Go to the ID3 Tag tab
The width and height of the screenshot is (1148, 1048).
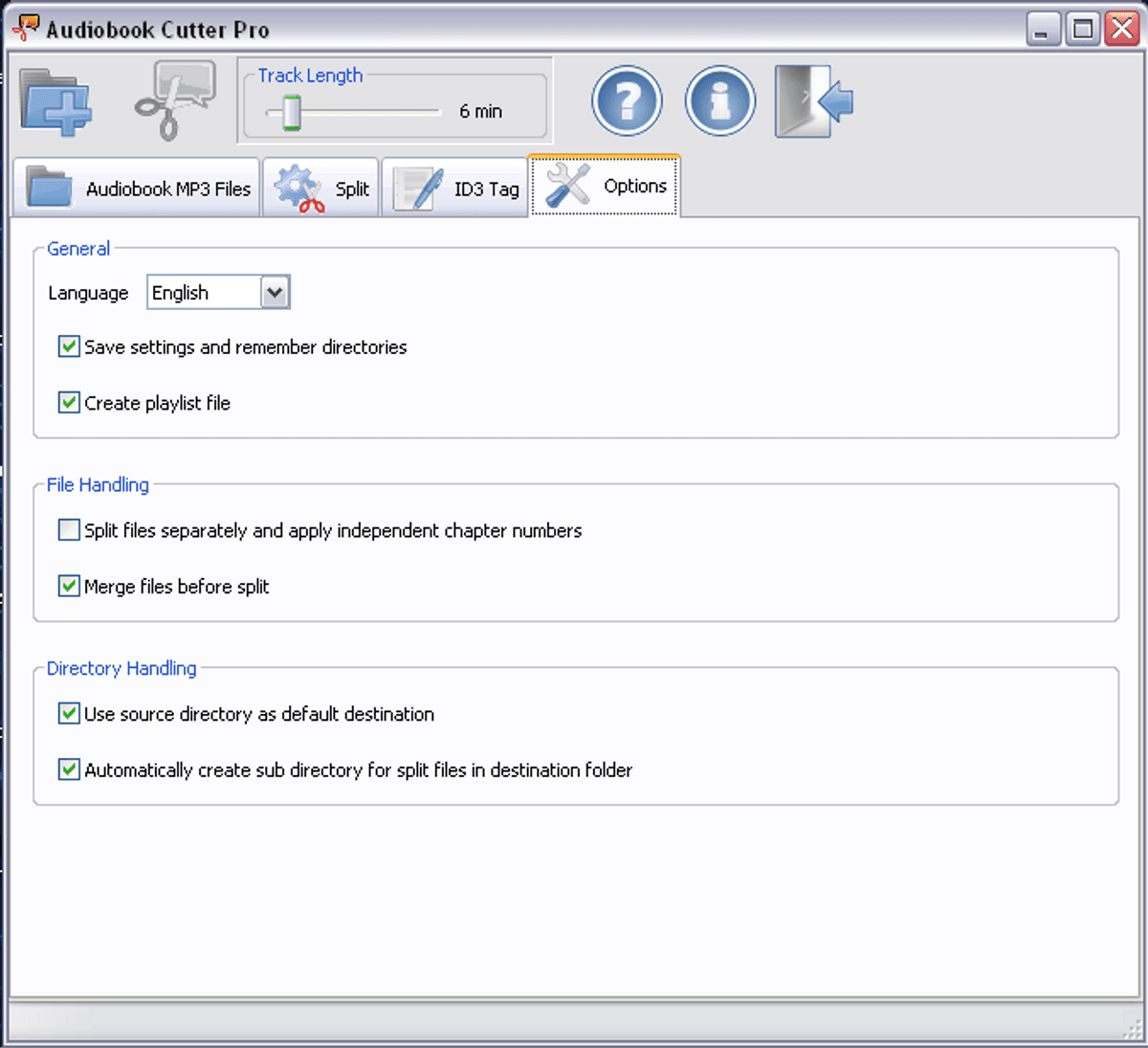click(x=455, y=189)
